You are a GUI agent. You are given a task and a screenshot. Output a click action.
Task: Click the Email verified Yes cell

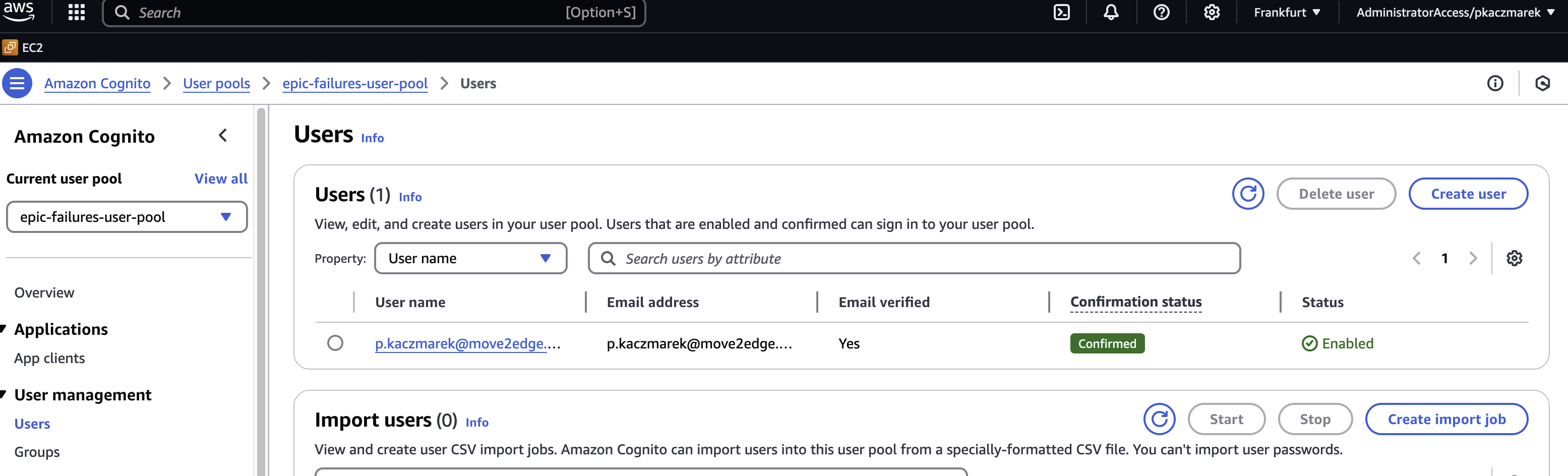pos(849,343)
